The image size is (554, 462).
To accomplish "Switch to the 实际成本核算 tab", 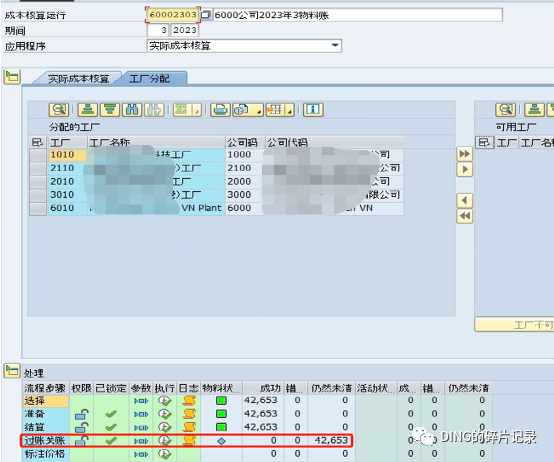I will 78,78.
